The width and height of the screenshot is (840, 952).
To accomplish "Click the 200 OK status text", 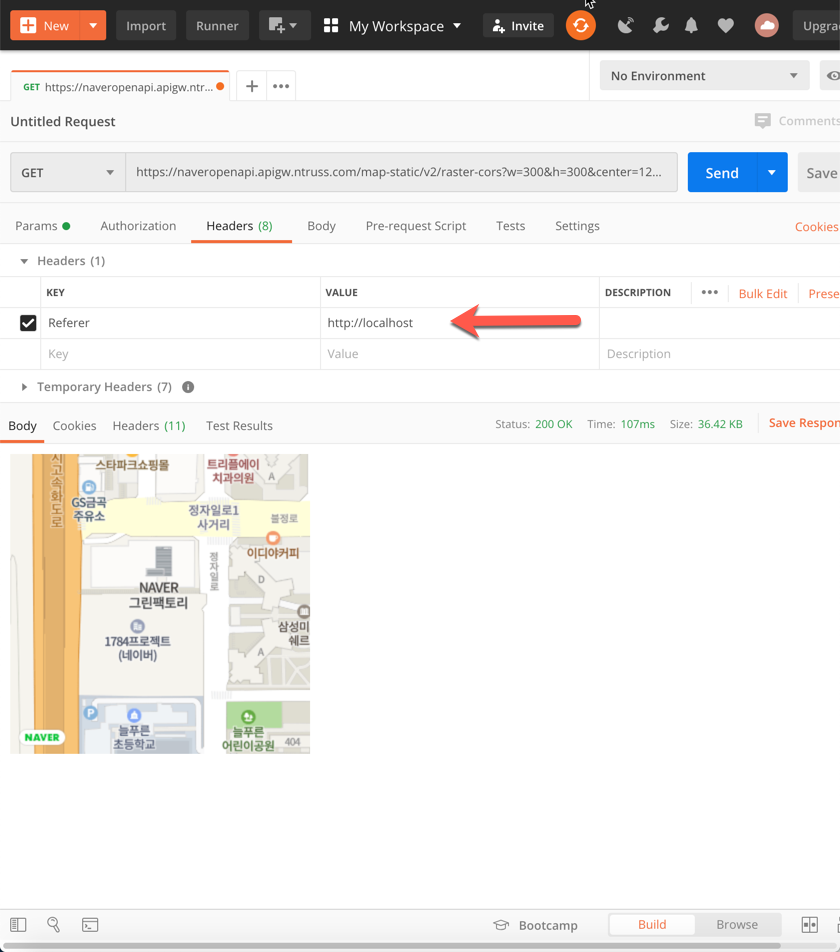I will click(554, 424).
